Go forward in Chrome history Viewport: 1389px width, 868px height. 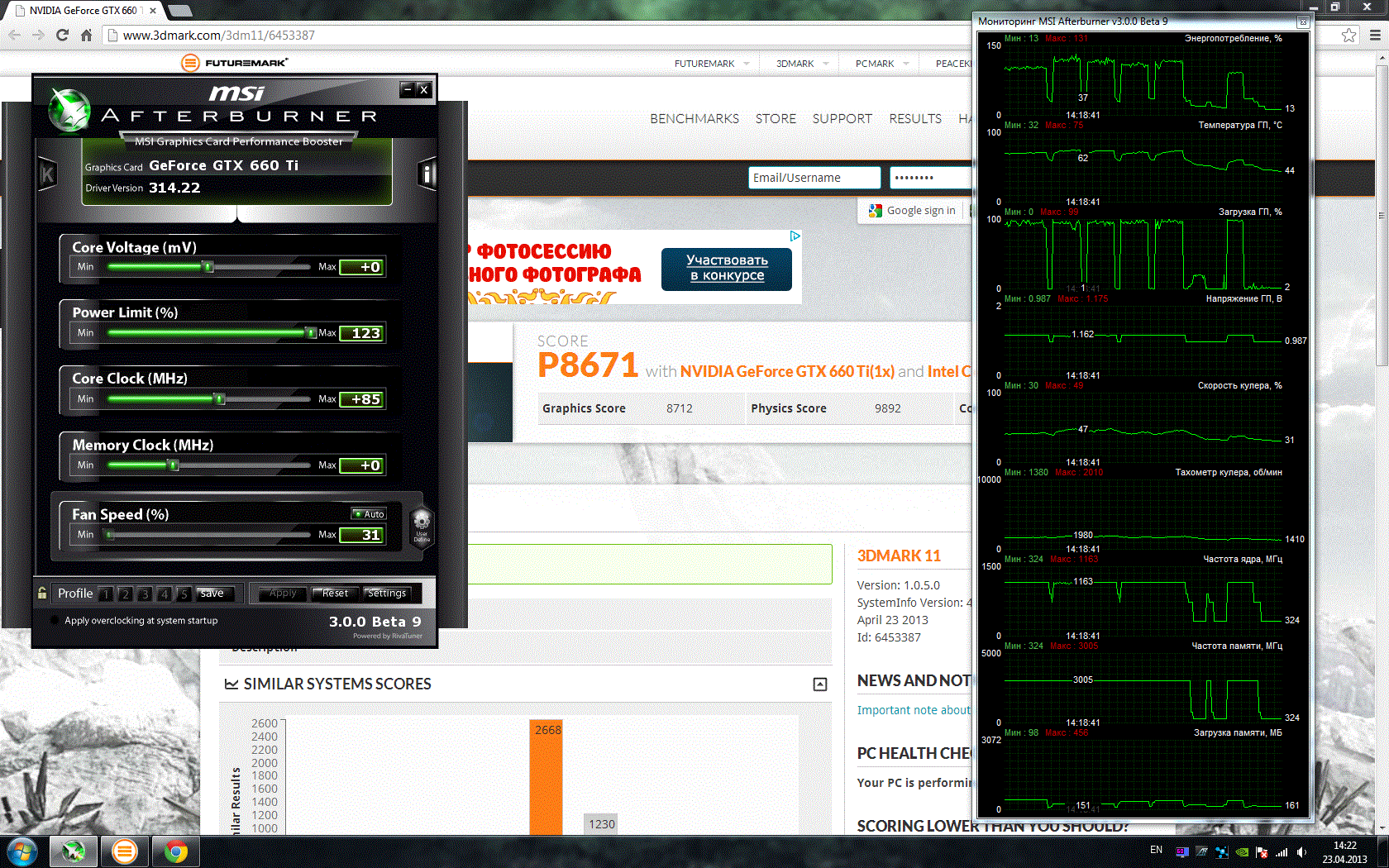click(x=38, y=35)
